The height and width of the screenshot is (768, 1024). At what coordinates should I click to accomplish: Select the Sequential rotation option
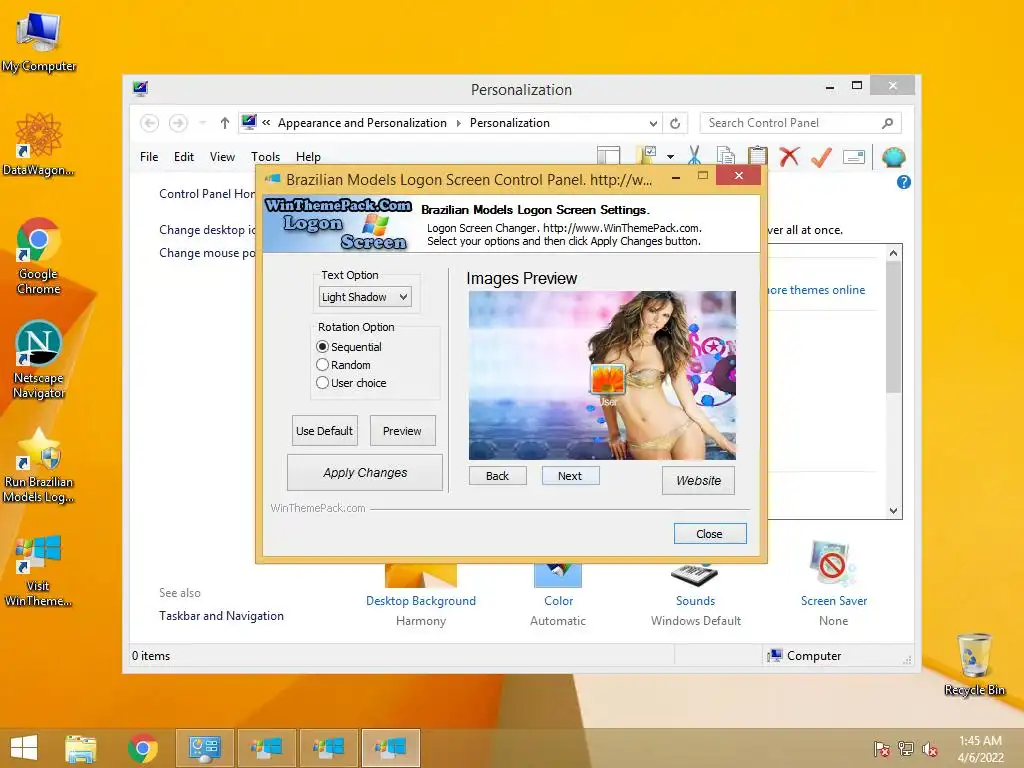tap(349, 347)
